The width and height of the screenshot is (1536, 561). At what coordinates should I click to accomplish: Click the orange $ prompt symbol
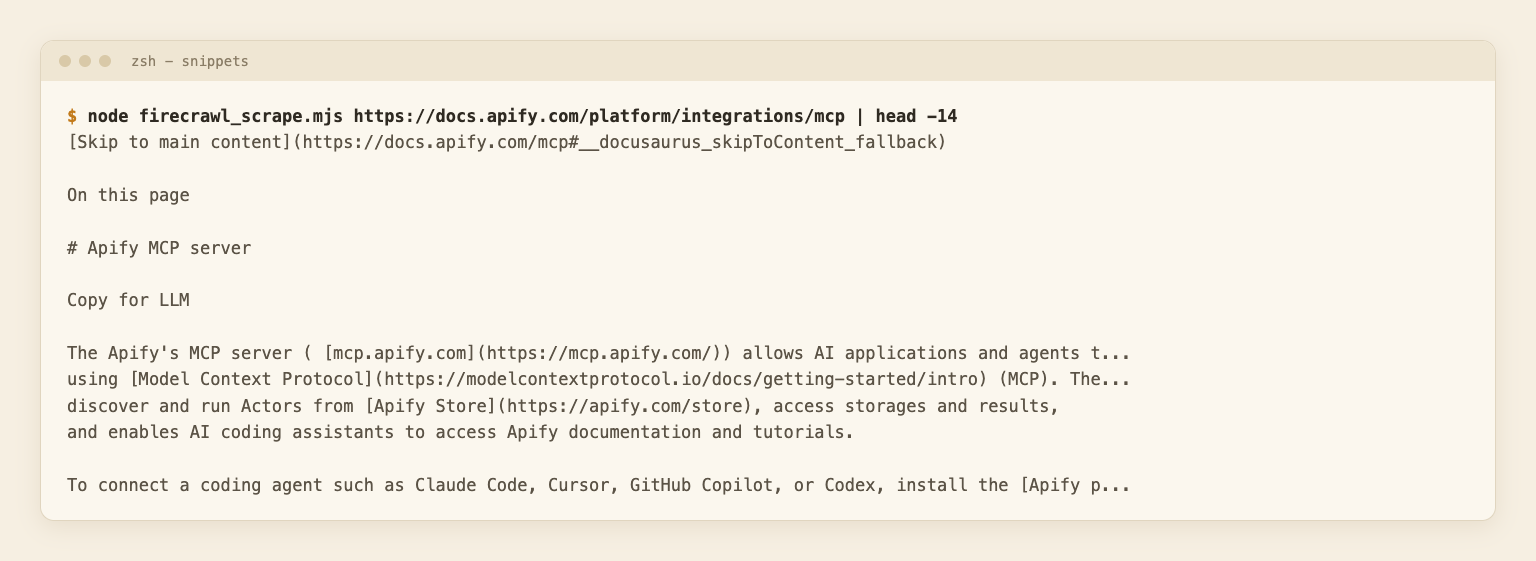(x=72, y=116)
